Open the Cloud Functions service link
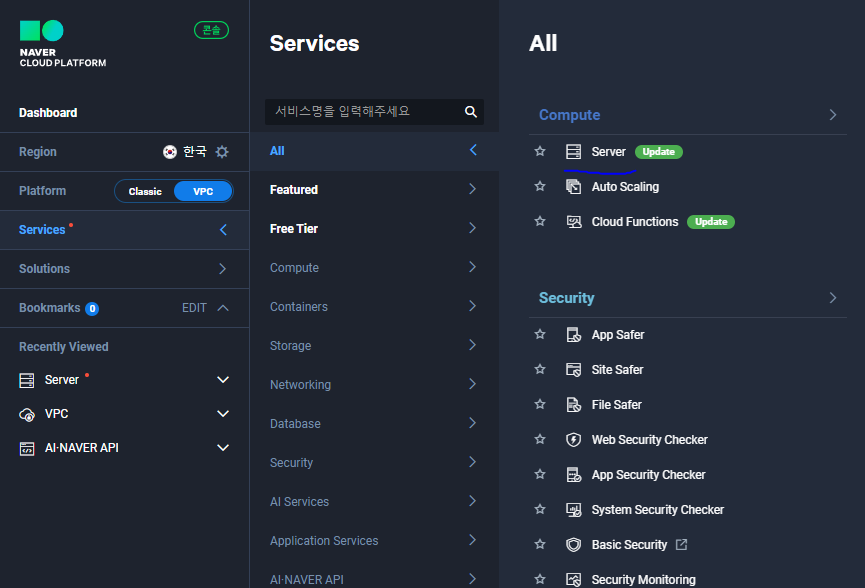Screen dimensions: 865x588 (x=635, y=222)
